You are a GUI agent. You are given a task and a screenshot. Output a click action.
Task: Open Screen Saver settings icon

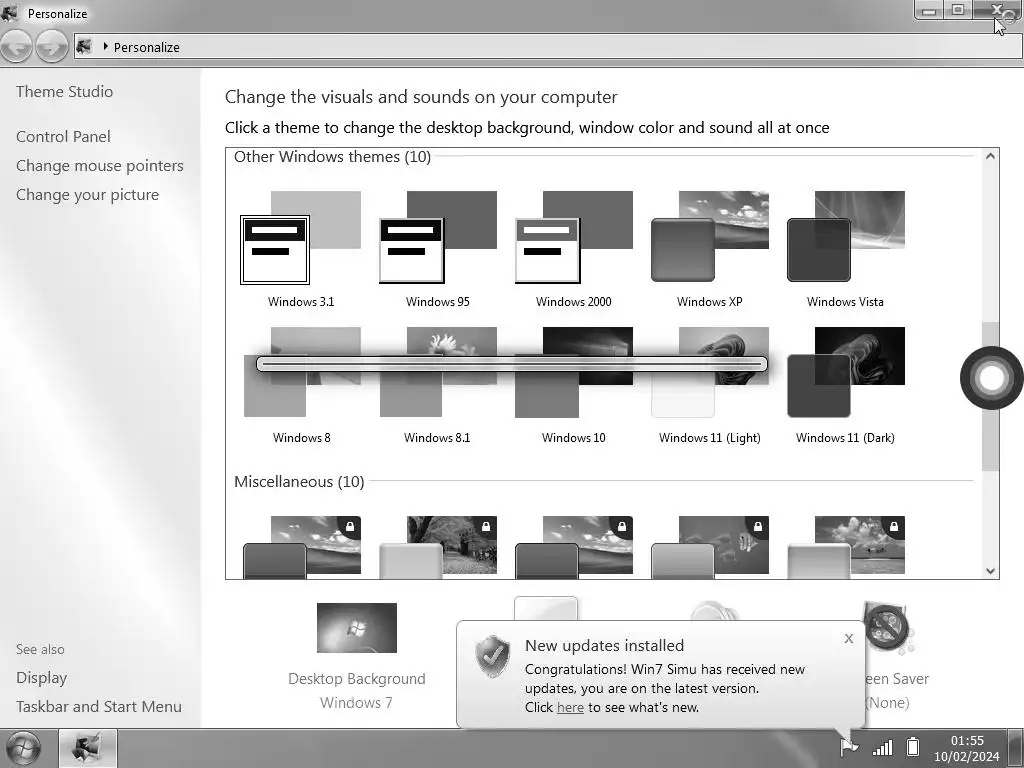[x=886, y=628]
